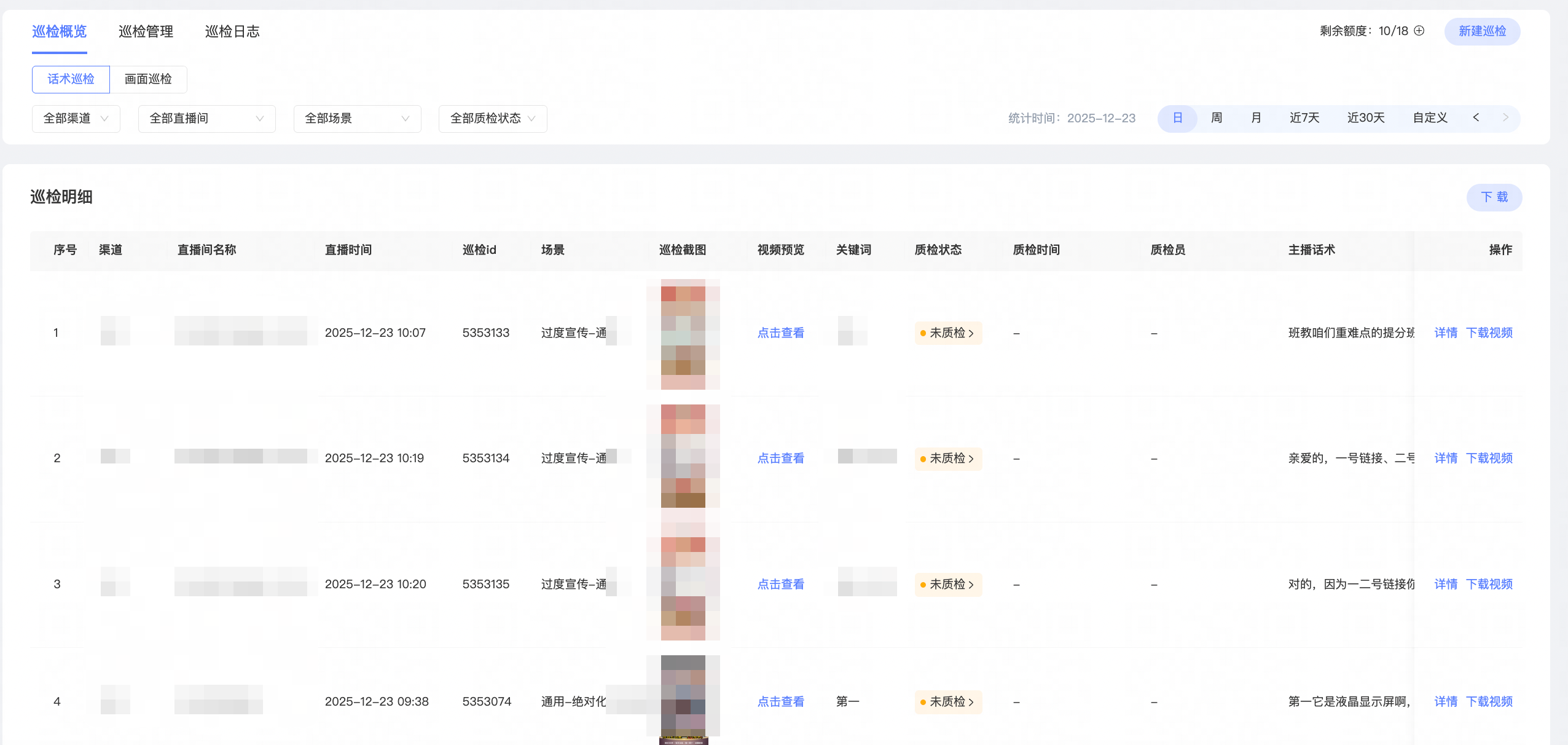This screenshot has height=745, width=1568.
Task: Open 详情 for inspection 5353135
Action: (1445, 585)
